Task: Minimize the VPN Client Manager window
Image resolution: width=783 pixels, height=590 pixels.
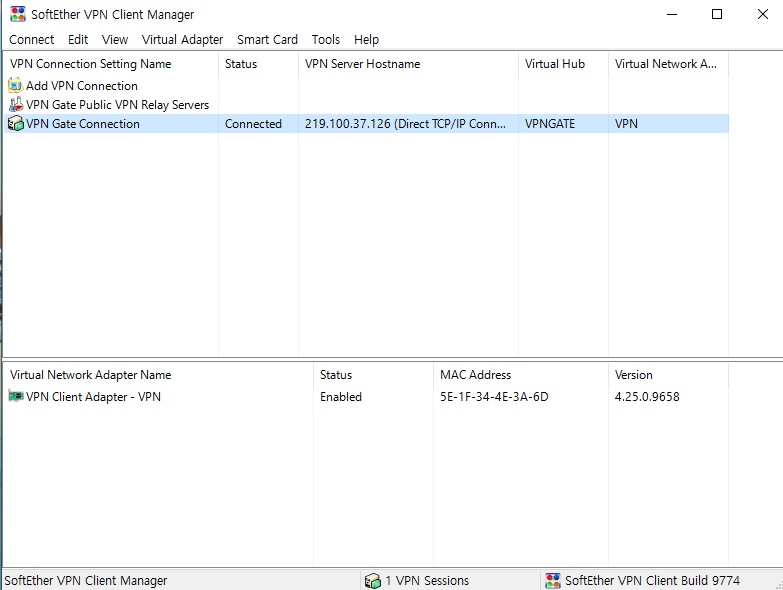Action: coord(672,14)
